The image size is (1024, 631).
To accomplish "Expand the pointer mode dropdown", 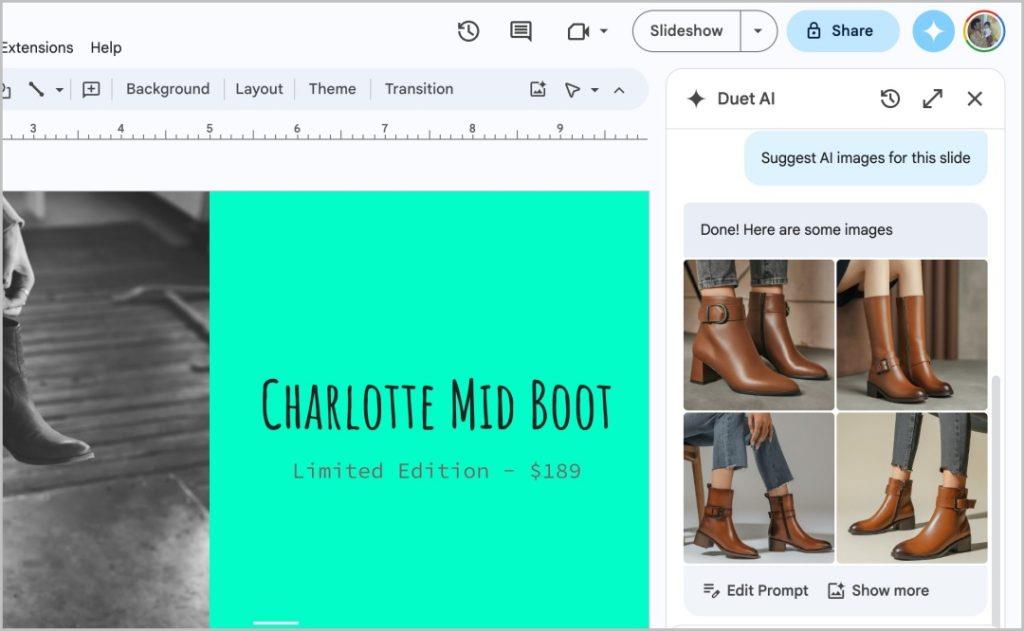I will 595,89.
